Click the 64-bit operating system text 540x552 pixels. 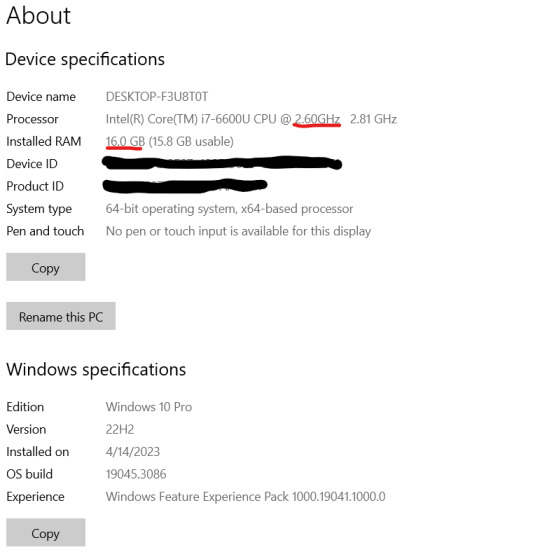[x=230, y=209]
